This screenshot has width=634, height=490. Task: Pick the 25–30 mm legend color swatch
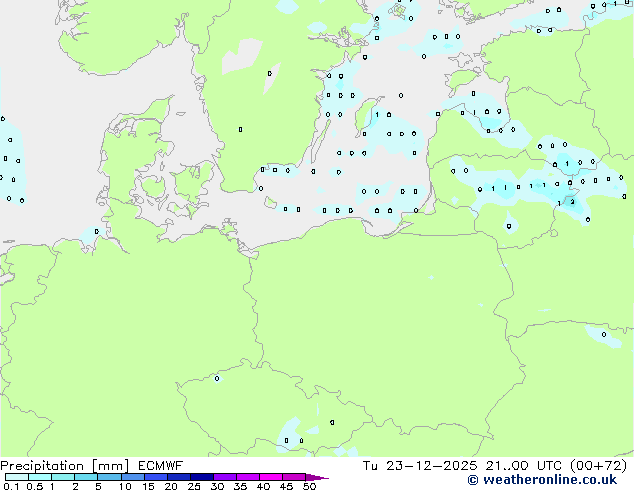[202, 477]
